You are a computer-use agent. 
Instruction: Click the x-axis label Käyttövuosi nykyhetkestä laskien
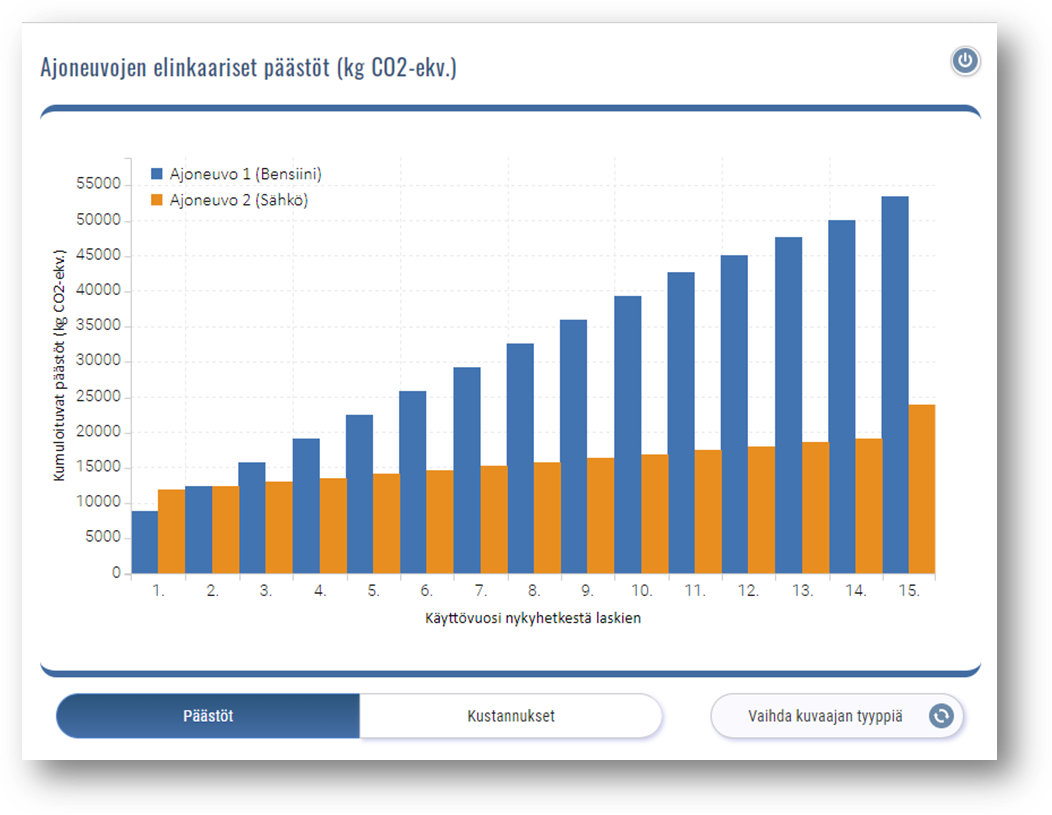tap(532, 618)
